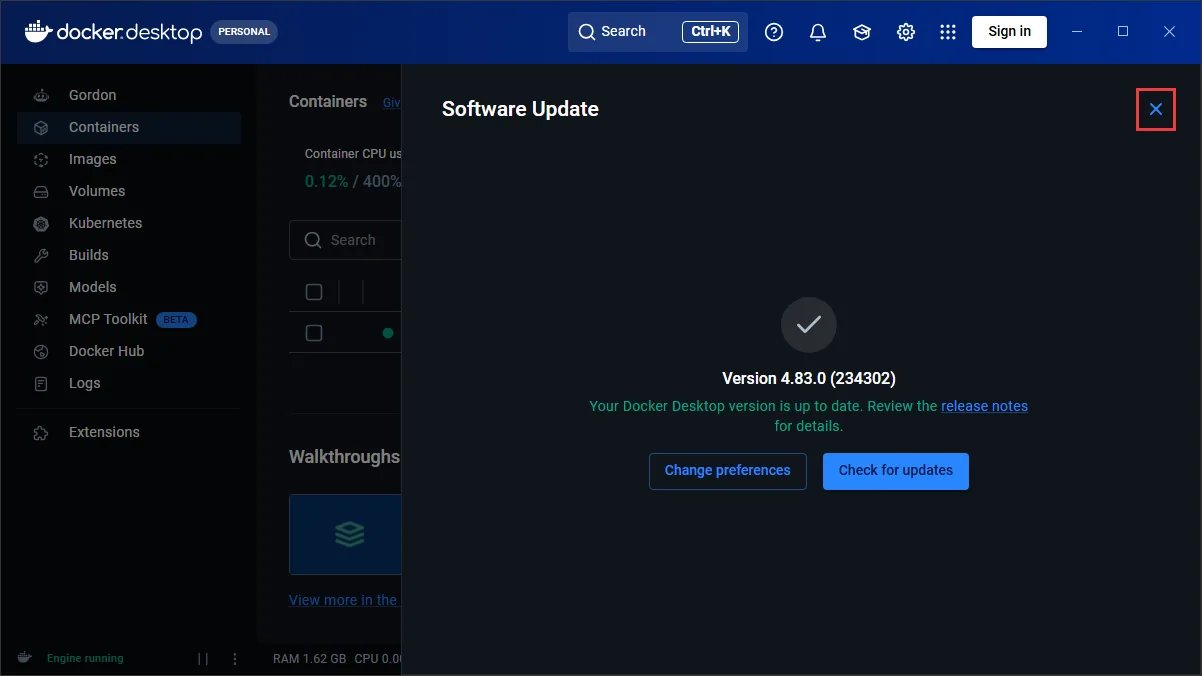Click the update checkmark circle icon

point(809,325)
